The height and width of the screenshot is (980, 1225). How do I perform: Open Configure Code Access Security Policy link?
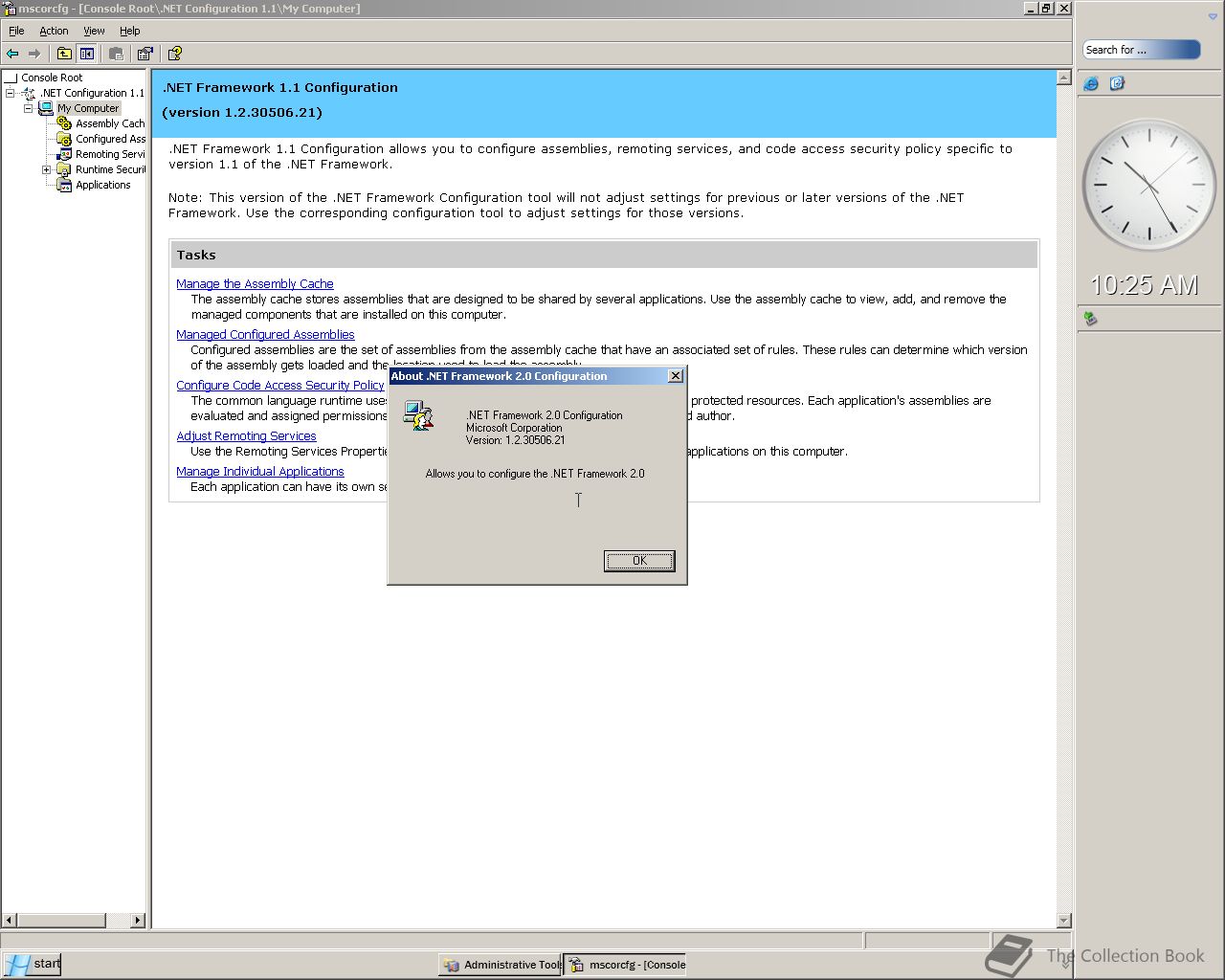pos(279,386)
